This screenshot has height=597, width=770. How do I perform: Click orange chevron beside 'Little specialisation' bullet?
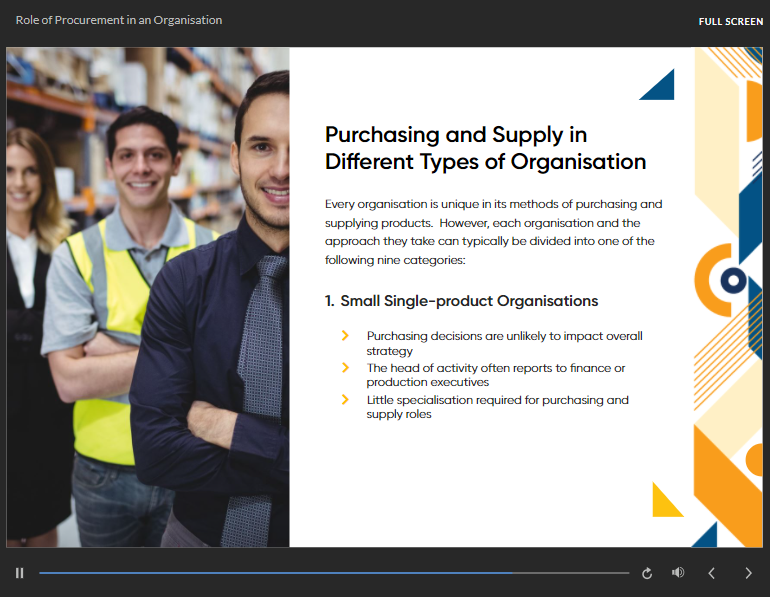click(346, 400)
